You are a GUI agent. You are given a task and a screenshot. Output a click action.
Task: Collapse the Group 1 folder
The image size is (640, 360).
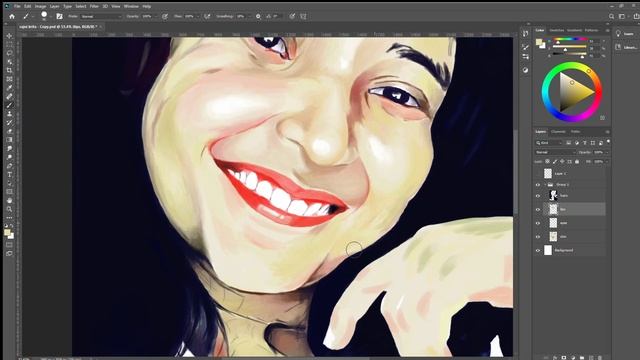545,184
